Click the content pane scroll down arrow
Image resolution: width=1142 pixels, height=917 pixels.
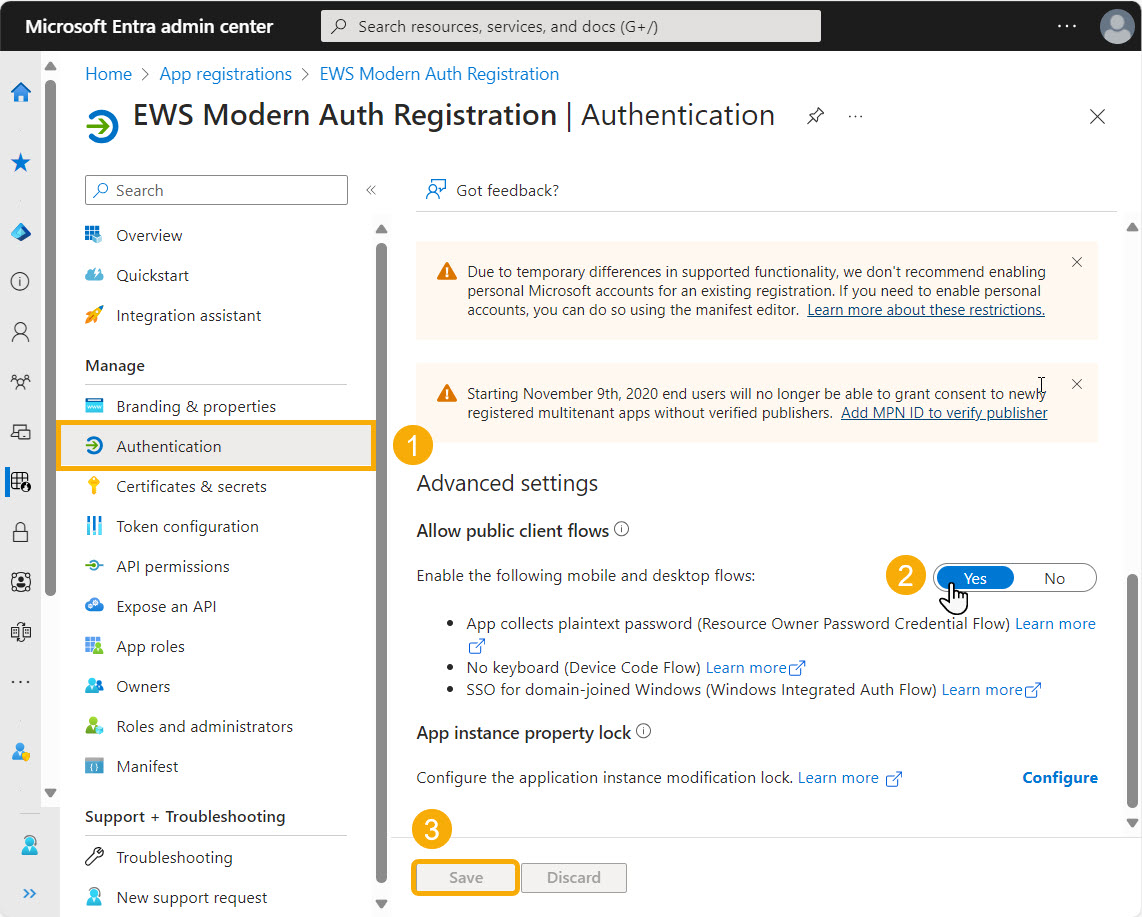click(1132, 823)
